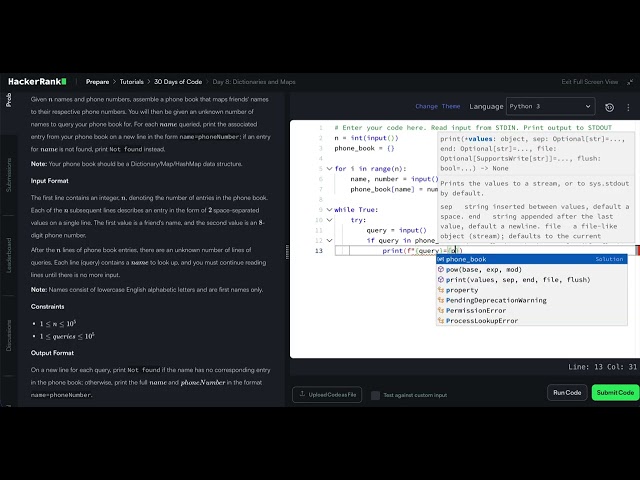Select ProcessLookupError suggestion
This screenshot has width=640, height=480.
(532, 320)
